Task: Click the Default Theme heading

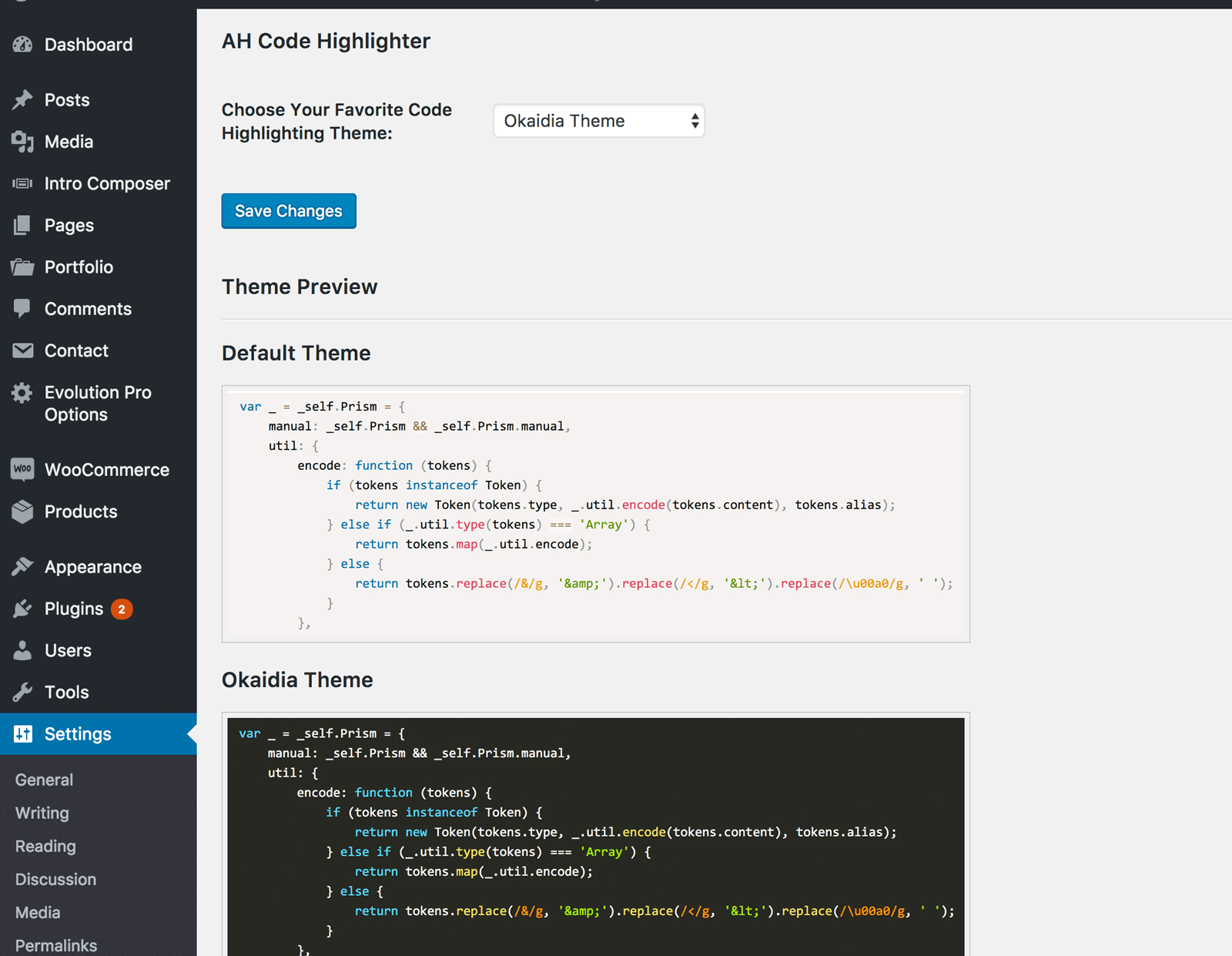Action: [x=296, y=353]
